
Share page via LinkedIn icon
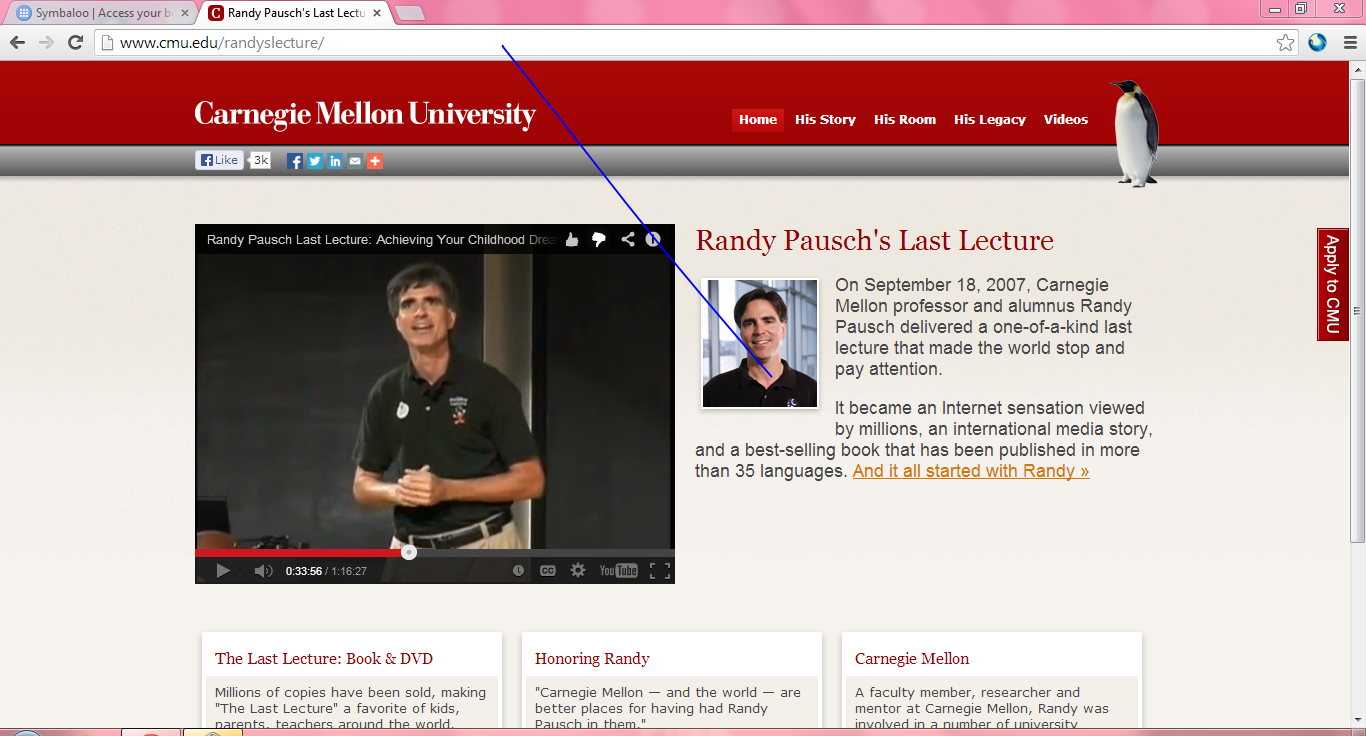(335, 161)
